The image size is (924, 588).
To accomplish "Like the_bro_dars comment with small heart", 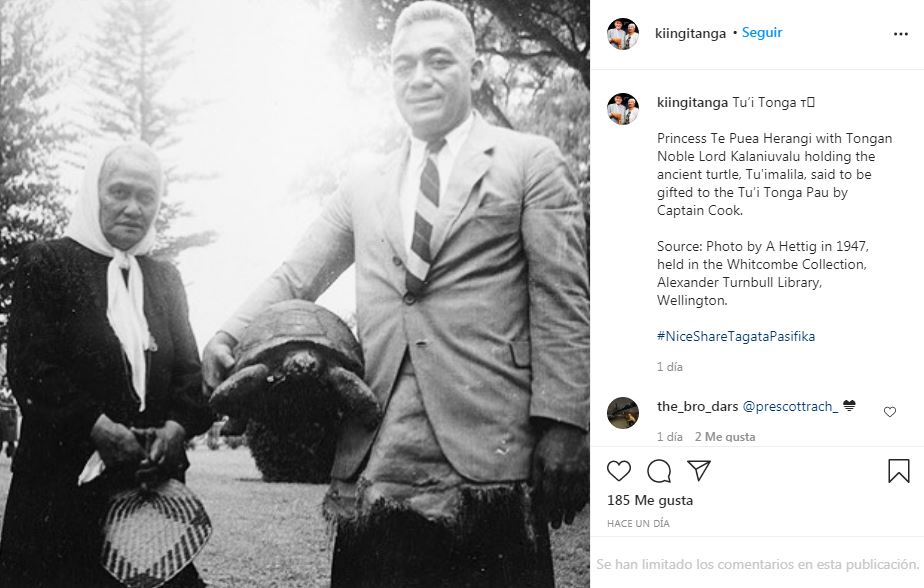I will 890,412.
